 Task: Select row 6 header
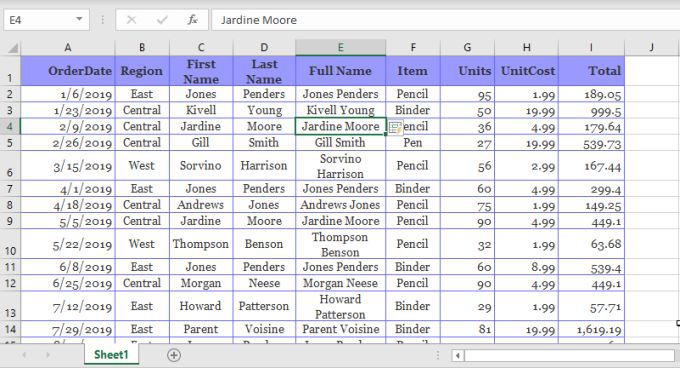point(10,166)
